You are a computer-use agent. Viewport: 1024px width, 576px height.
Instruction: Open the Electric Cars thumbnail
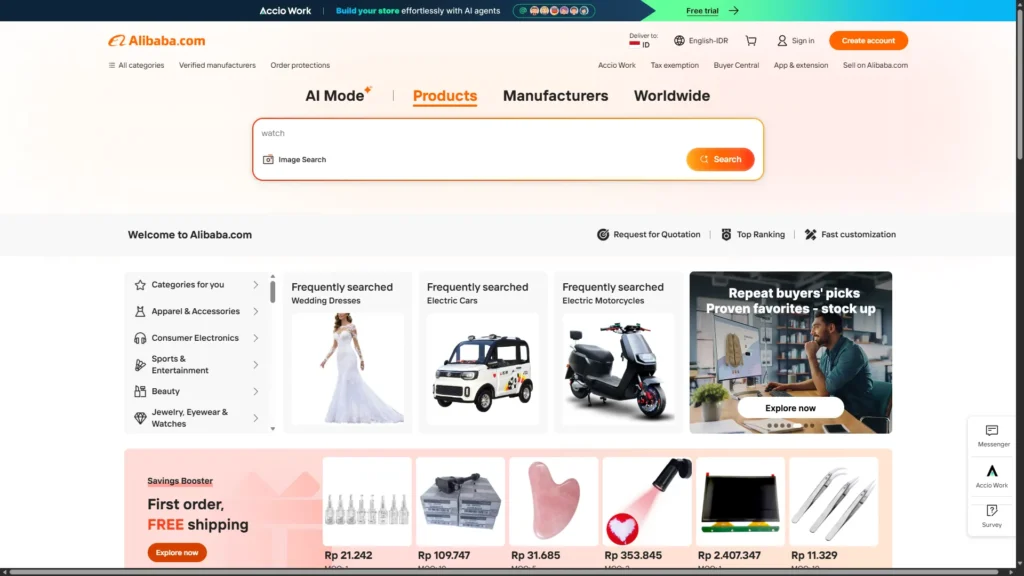pos(483,369)
